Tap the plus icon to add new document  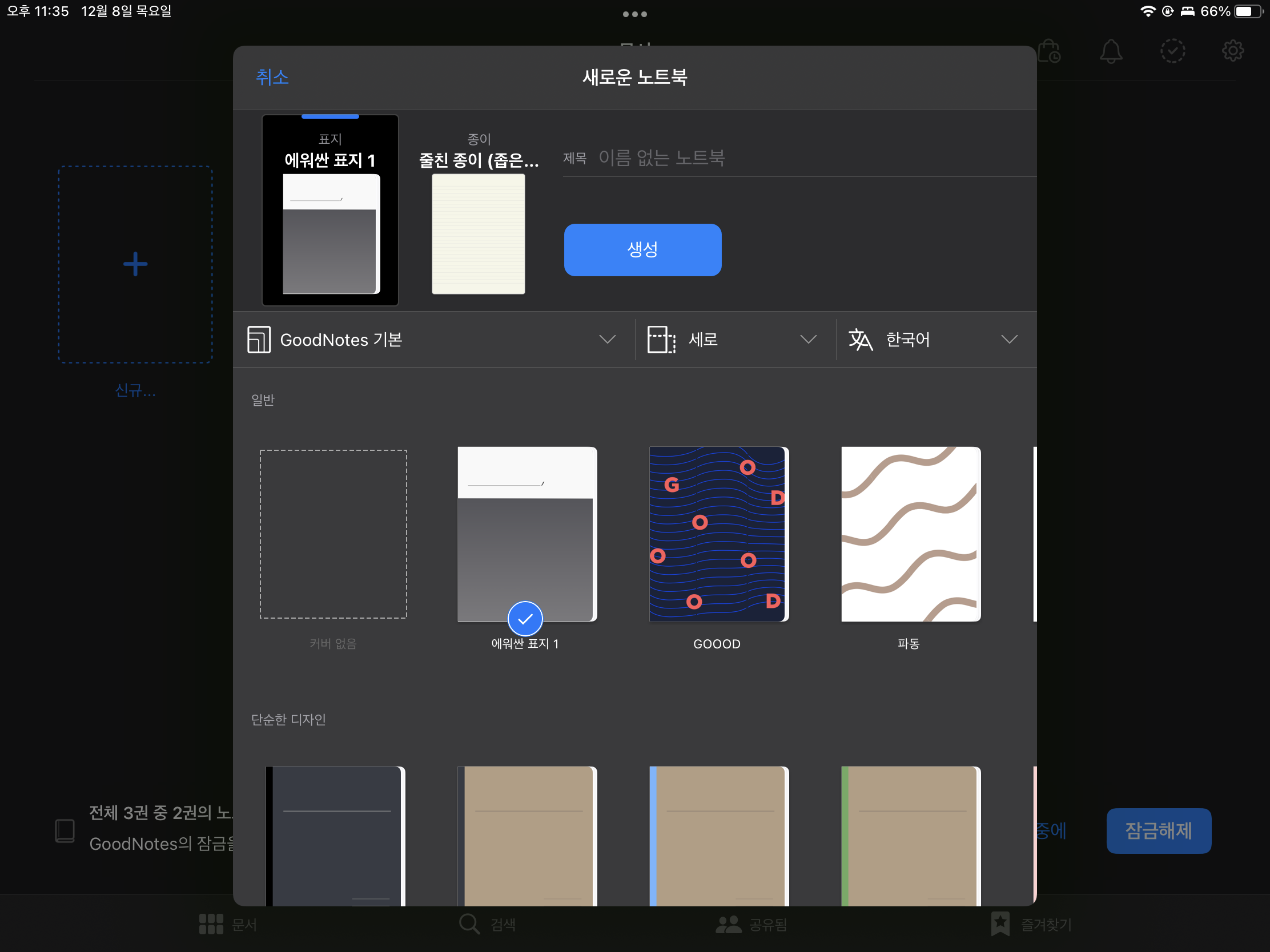(x=135, y=264)
